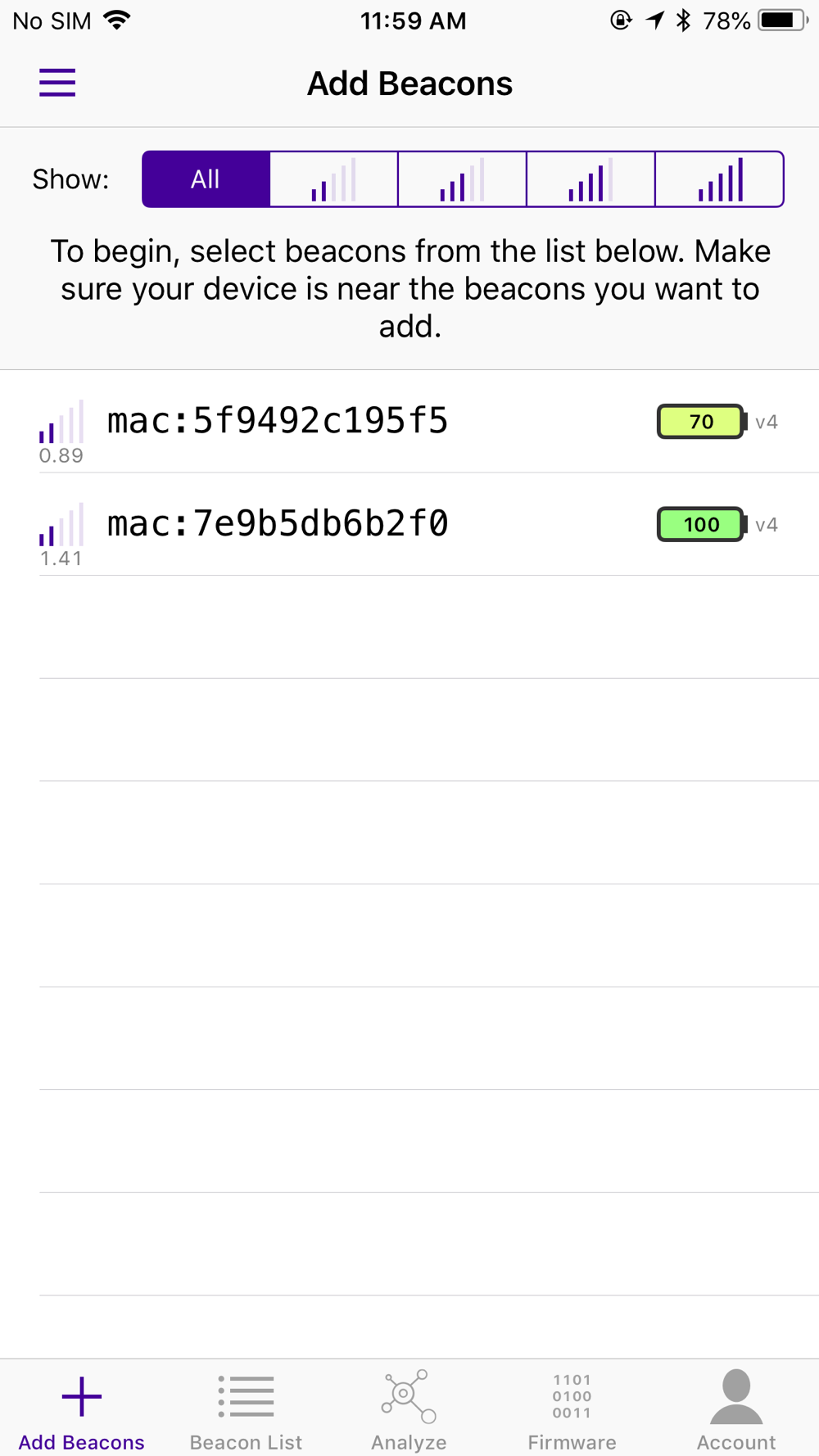Tap the 70 battery level indicator
The height and width of the screenshot is (1456, 819).
pyautogui.click(x=702, y=422)
